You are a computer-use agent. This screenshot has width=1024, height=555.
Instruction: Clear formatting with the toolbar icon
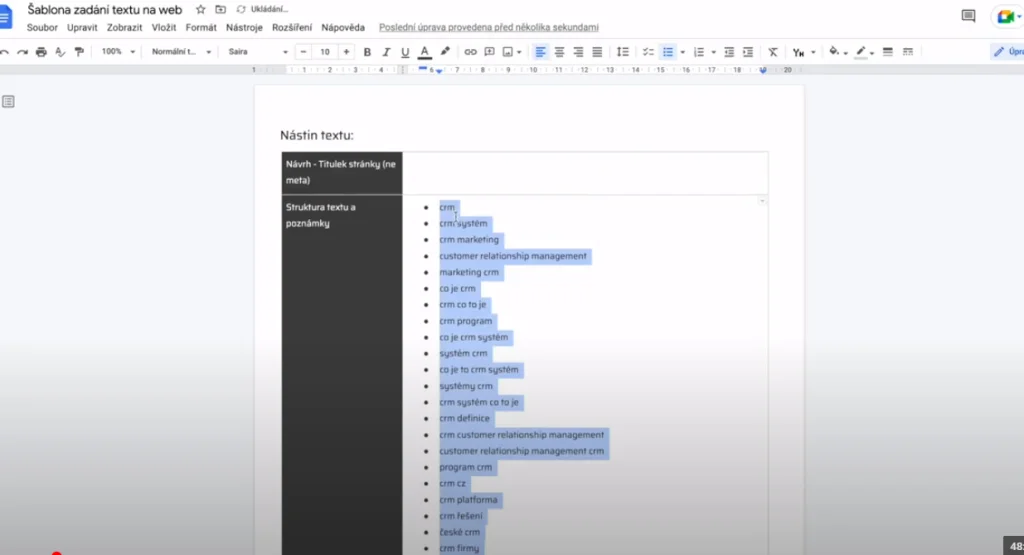click(x=772, y=52)
